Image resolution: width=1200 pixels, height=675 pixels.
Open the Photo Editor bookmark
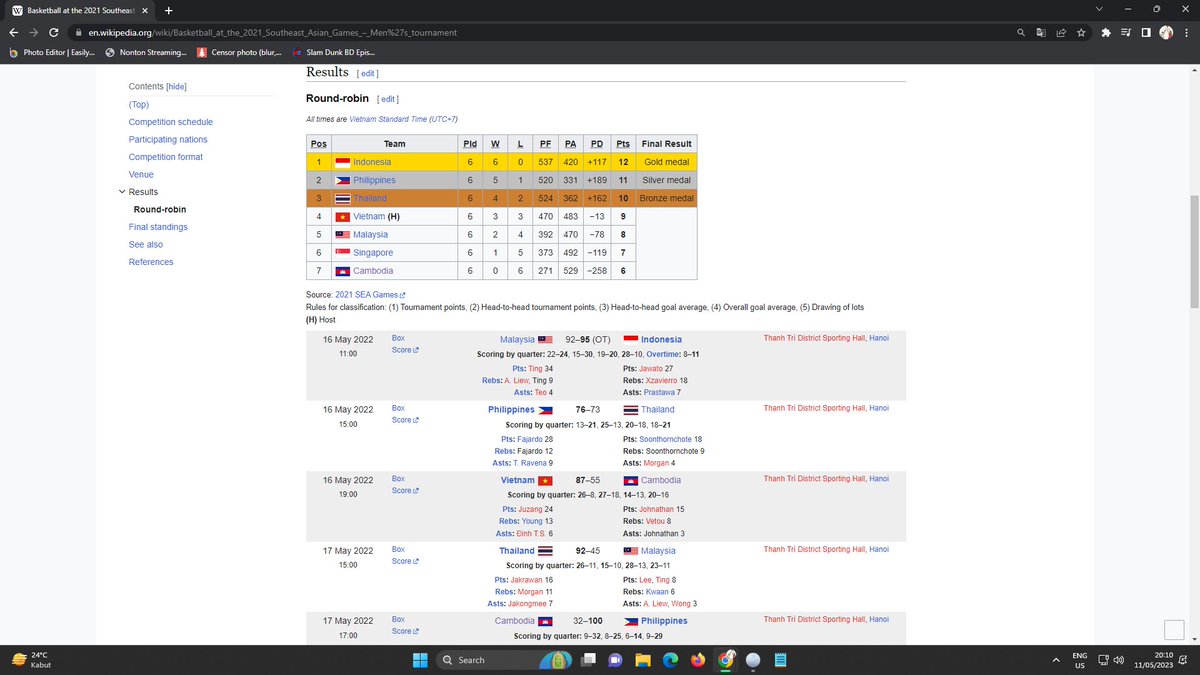[x=51, y=52]
